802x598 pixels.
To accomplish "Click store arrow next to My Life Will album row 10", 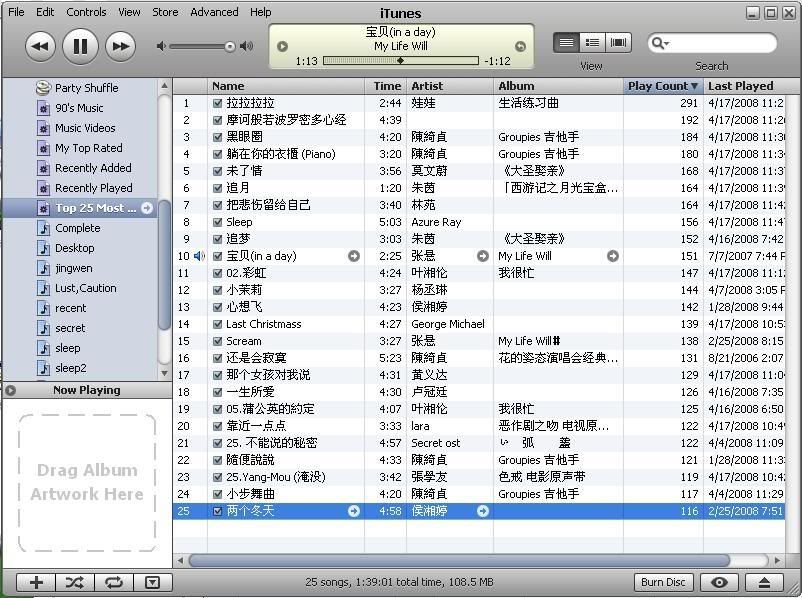I will point(613,256).
